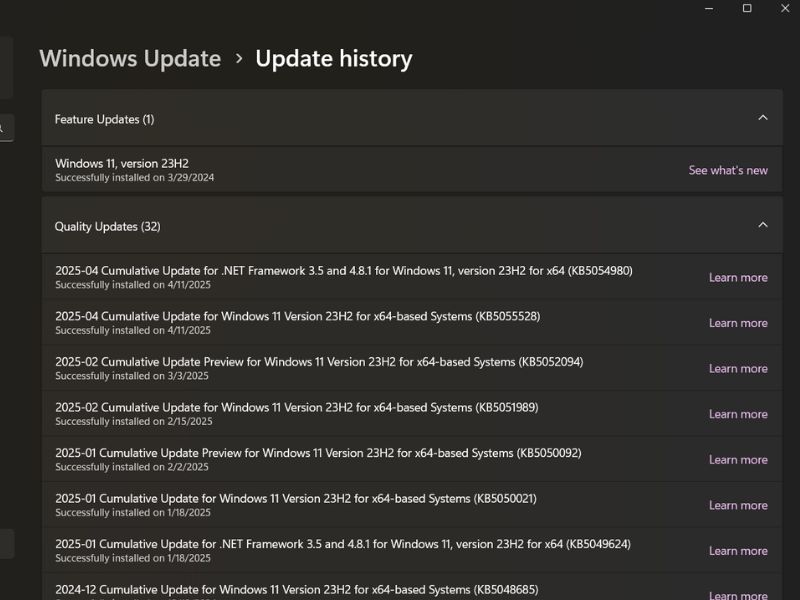Collapse the Quality Updates section chevron

763,225
